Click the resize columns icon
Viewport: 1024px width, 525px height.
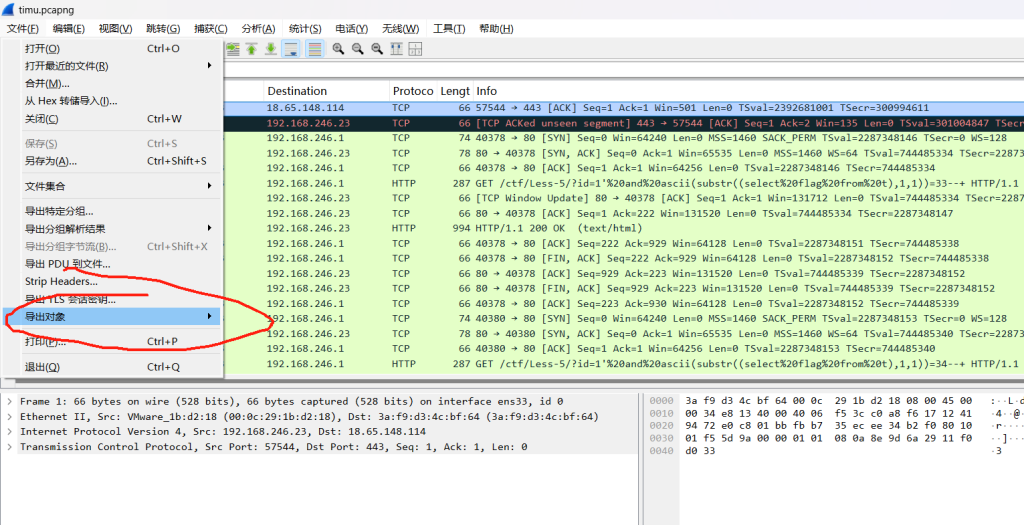pyautogui.click(x=396, y=48)
